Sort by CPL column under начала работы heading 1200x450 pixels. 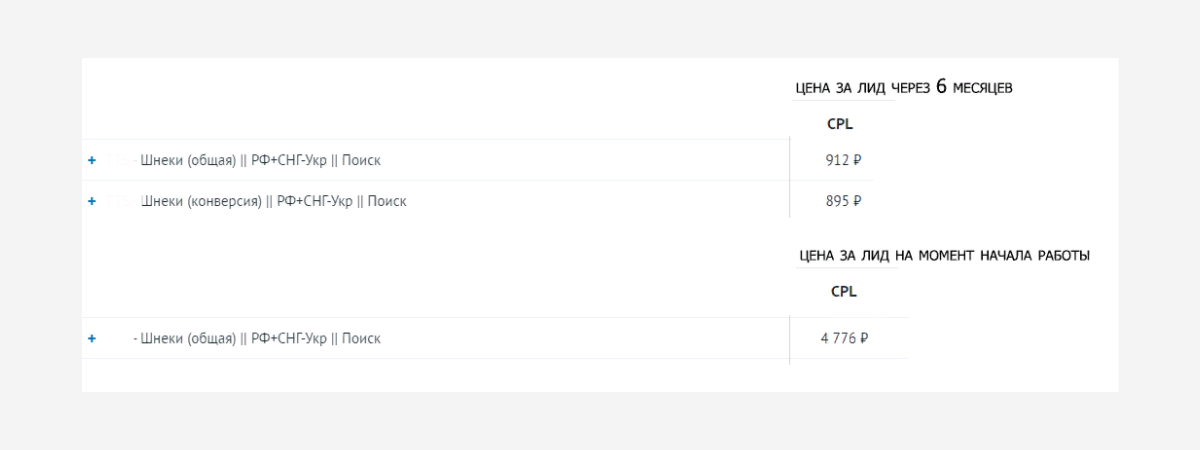844,292
